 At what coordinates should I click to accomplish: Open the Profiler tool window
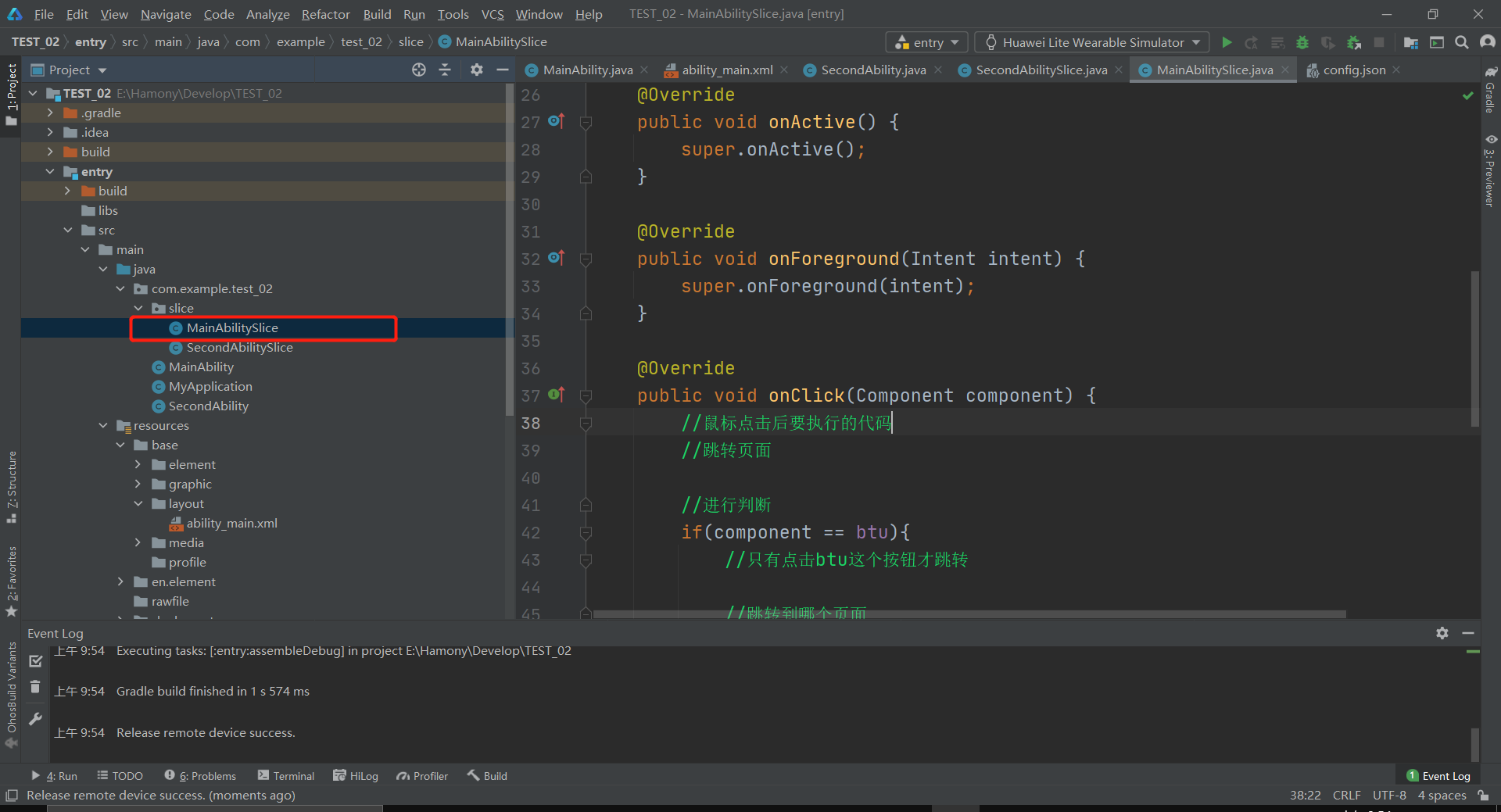pos(422,776)
